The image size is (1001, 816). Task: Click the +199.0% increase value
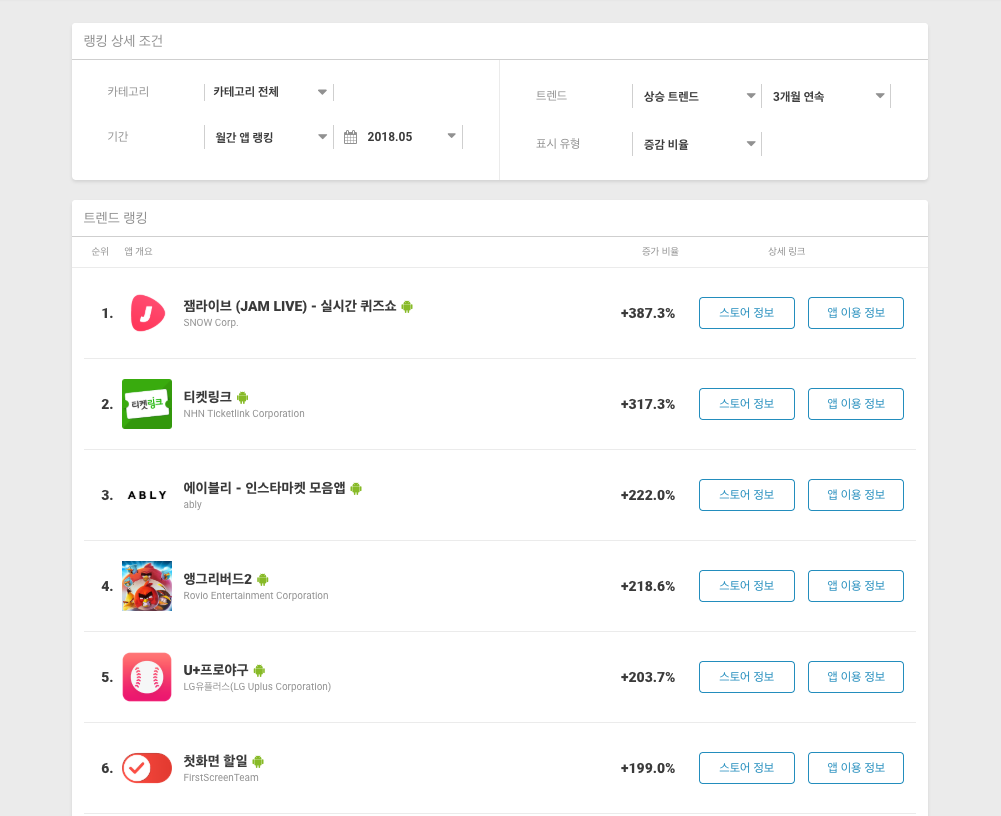[x=647, y=768]
